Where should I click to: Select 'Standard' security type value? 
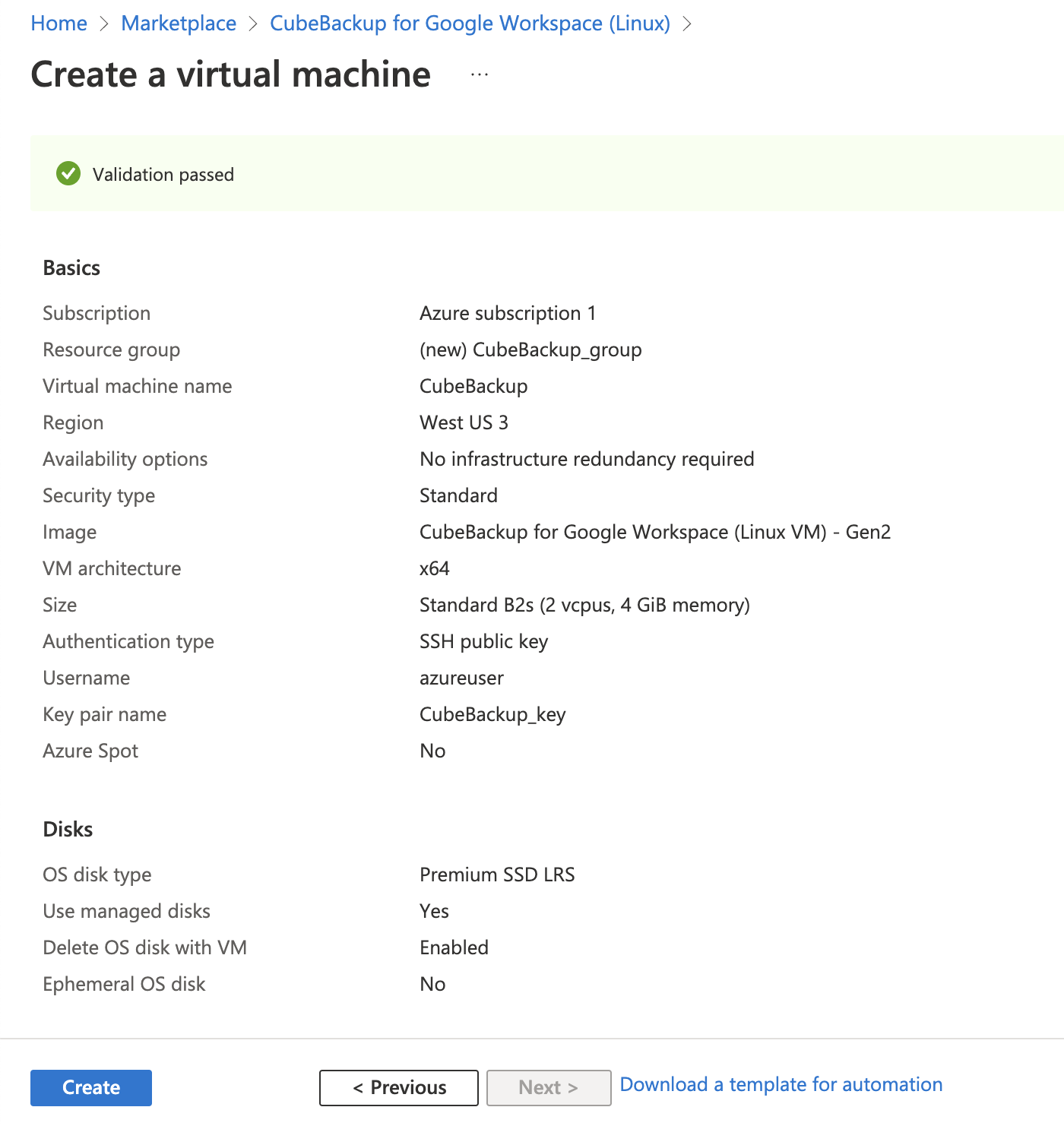point(458,495)
